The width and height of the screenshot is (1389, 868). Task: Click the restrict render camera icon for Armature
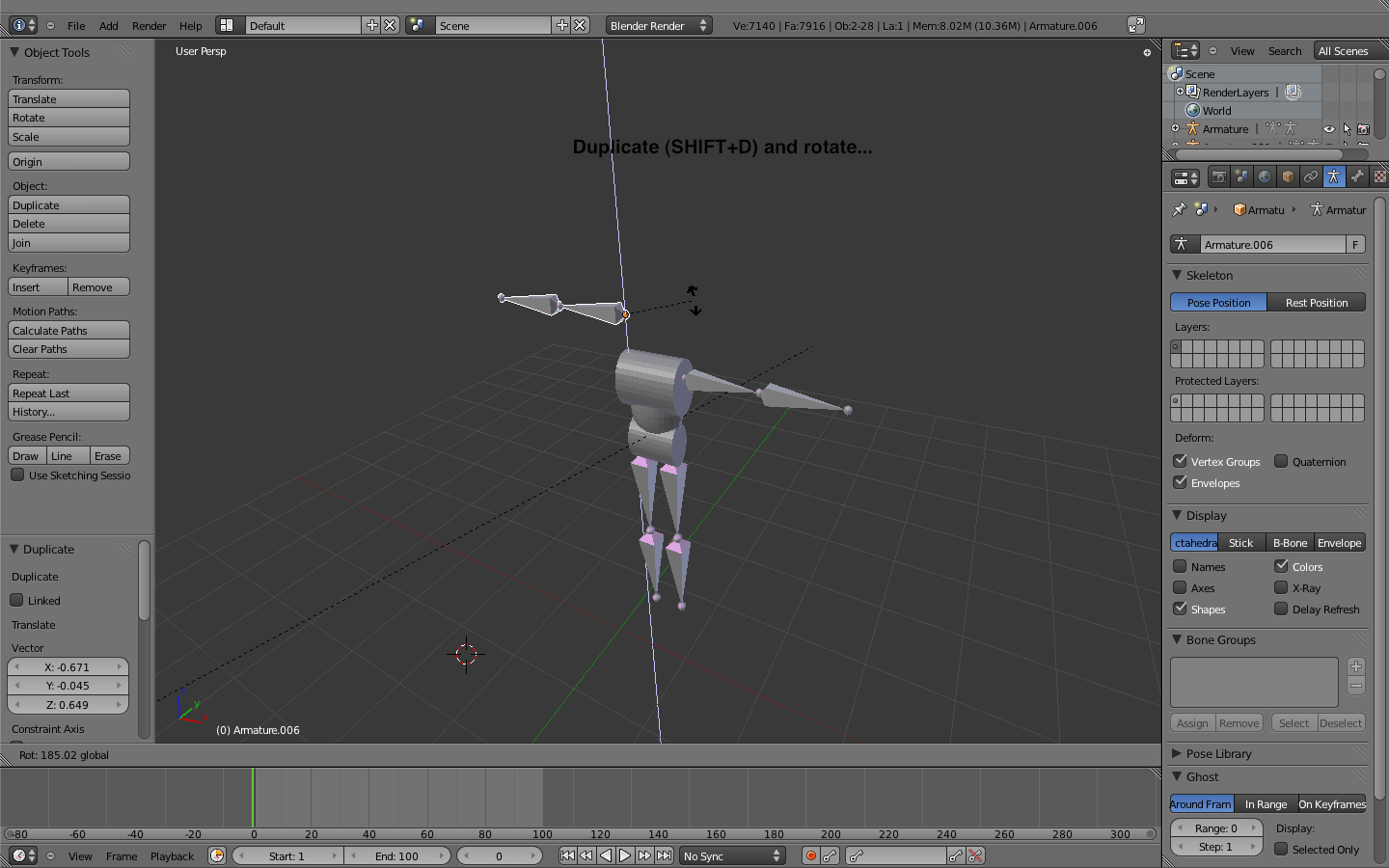pos(1364,129)
